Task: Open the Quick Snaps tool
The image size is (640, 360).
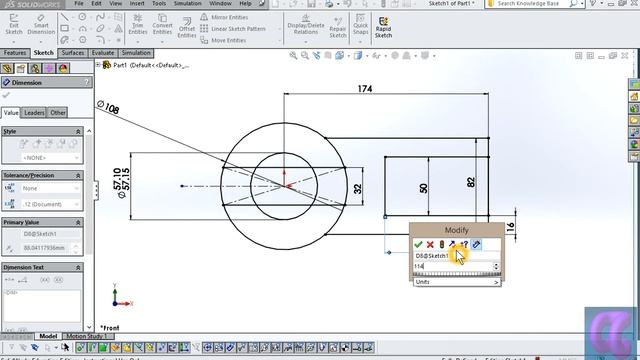Action: 360,24
